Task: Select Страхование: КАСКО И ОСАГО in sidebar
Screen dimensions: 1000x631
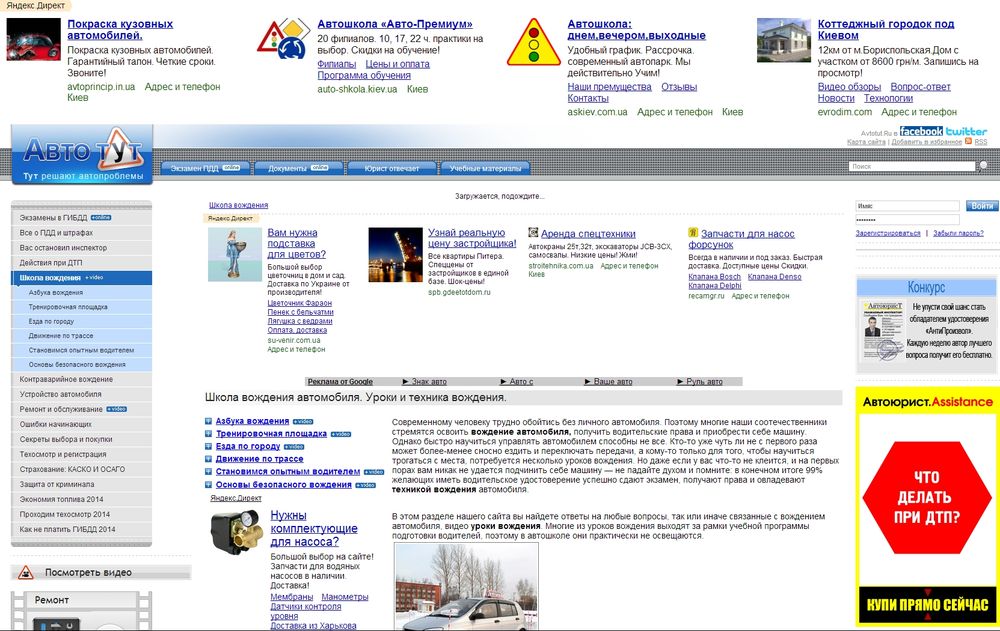Action: point(82,469)
